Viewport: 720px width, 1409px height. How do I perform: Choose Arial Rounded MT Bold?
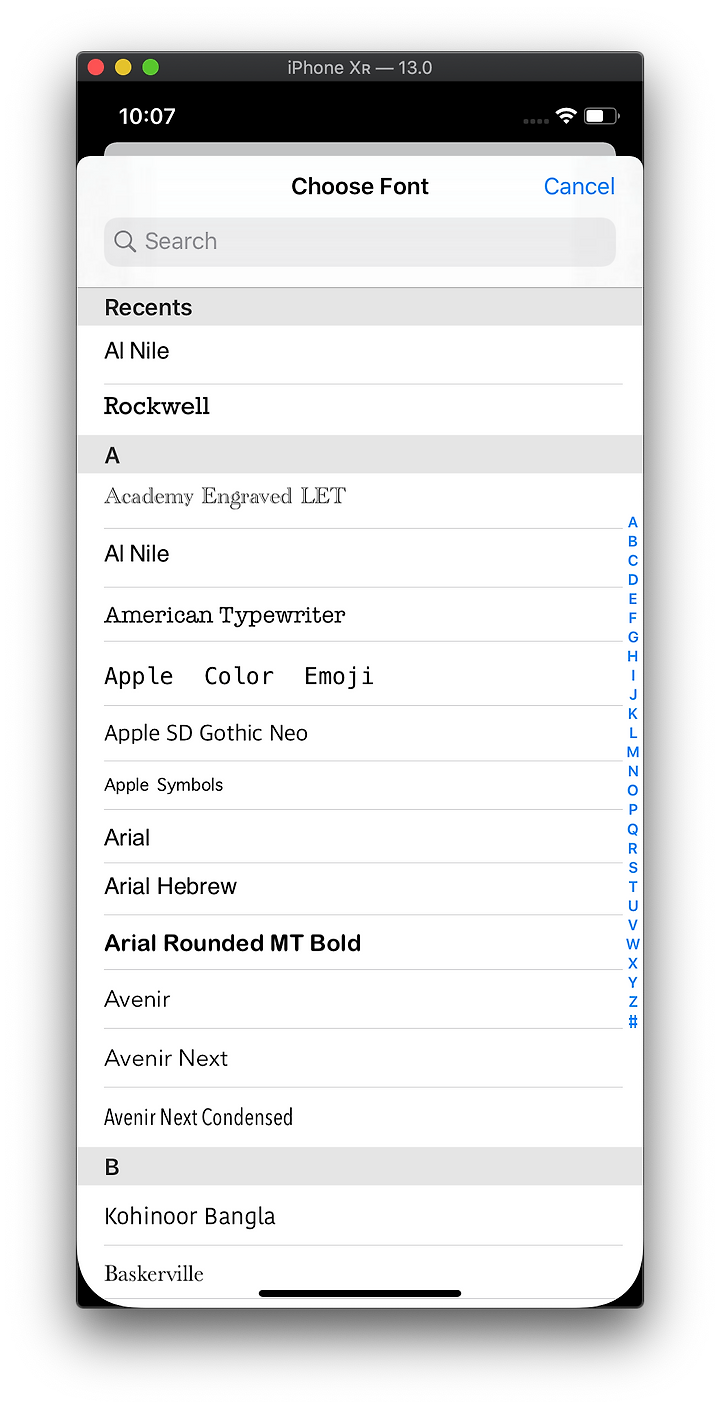tap(360, 942)
